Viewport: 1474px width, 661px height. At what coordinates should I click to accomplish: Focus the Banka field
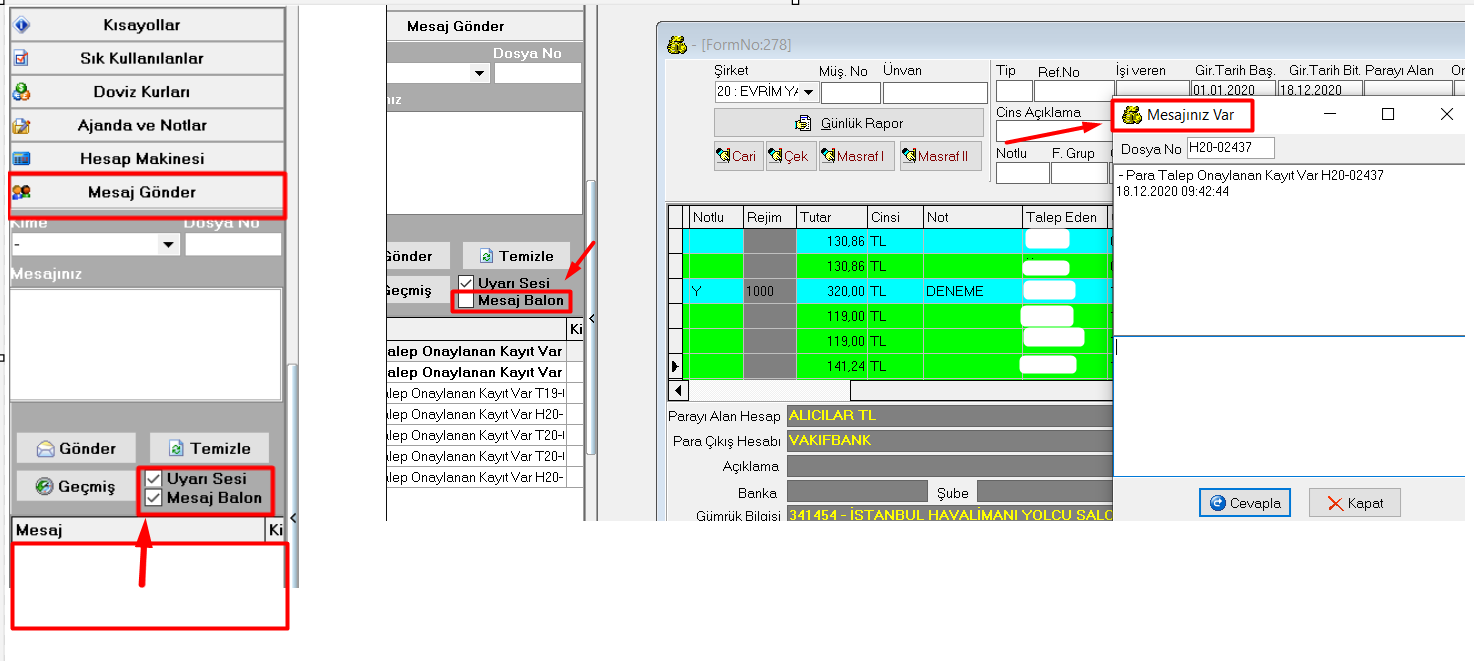click(857, 491)
